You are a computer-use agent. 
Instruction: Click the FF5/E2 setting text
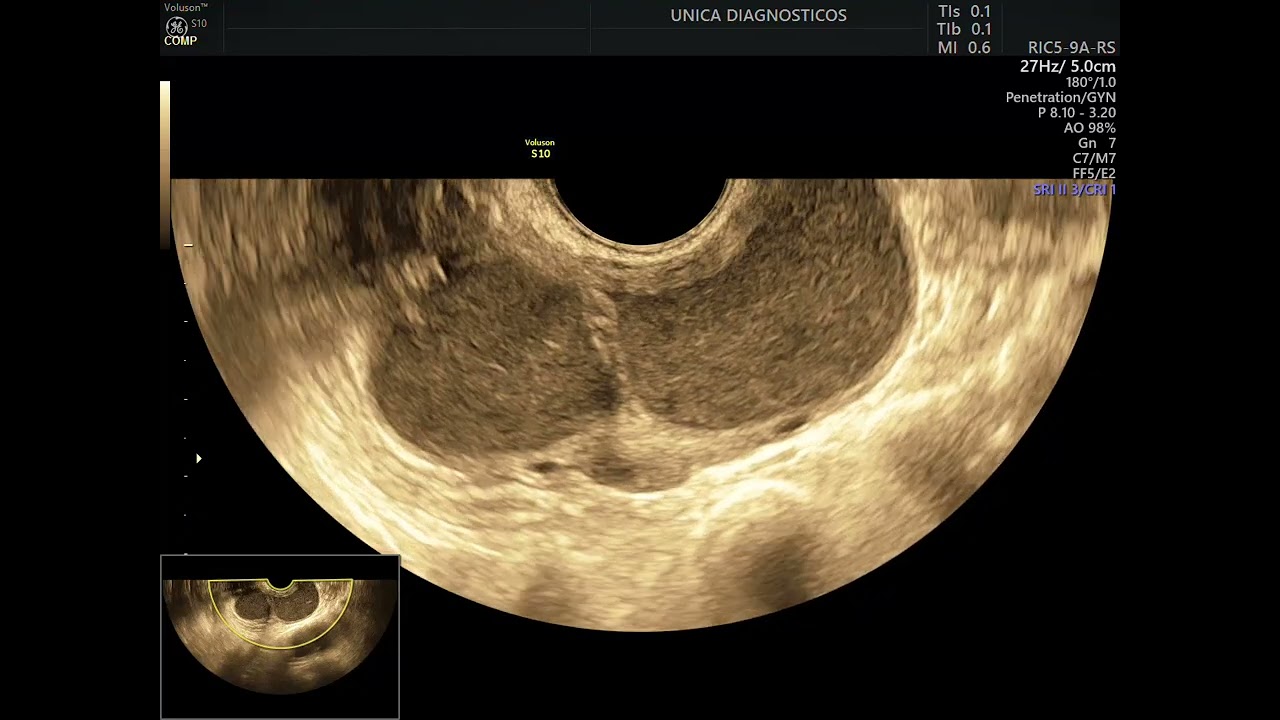(x=1094, y=173)
